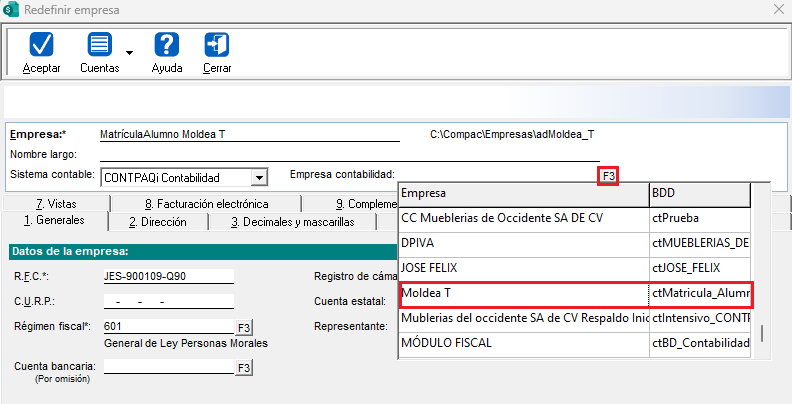Click the Cuentas toolbar icon
The width and height of the screenshot is (792, 404).
pyautogui.click(x=99, y=45)
